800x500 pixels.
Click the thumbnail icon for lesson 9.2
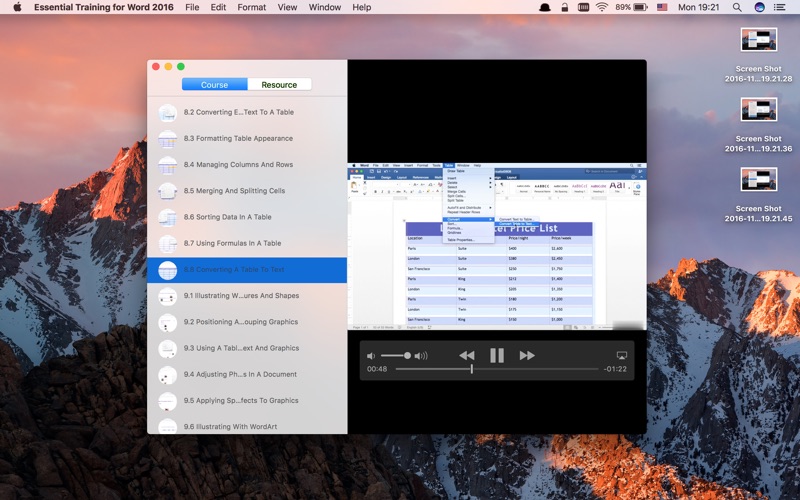tap(167, 322)
